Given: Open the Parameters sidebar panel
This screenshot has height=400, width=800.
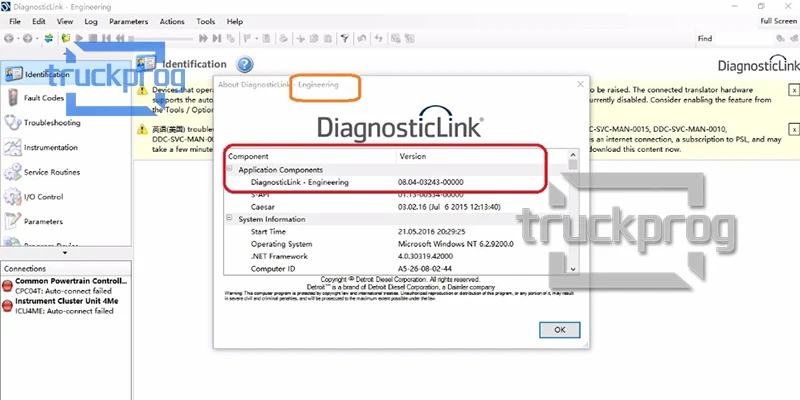Looking at the screenshot, I should click(65, 221).
